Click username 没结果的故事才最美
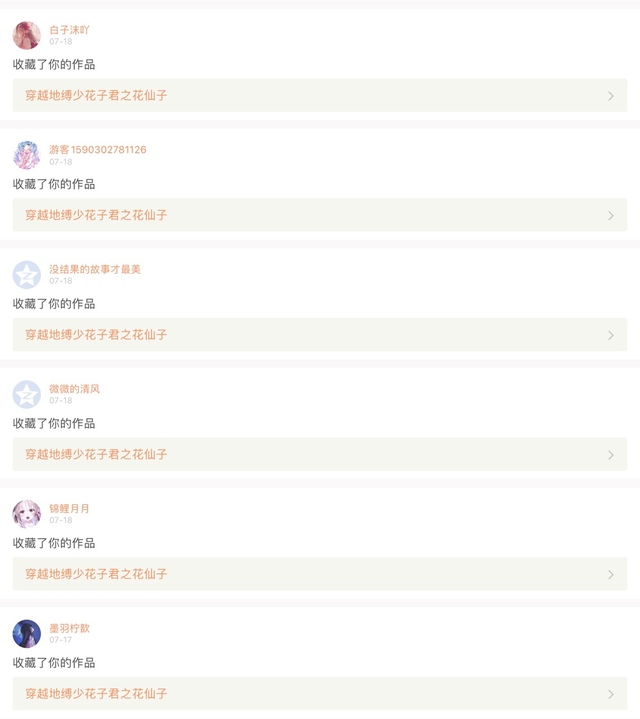 (95, 269)
